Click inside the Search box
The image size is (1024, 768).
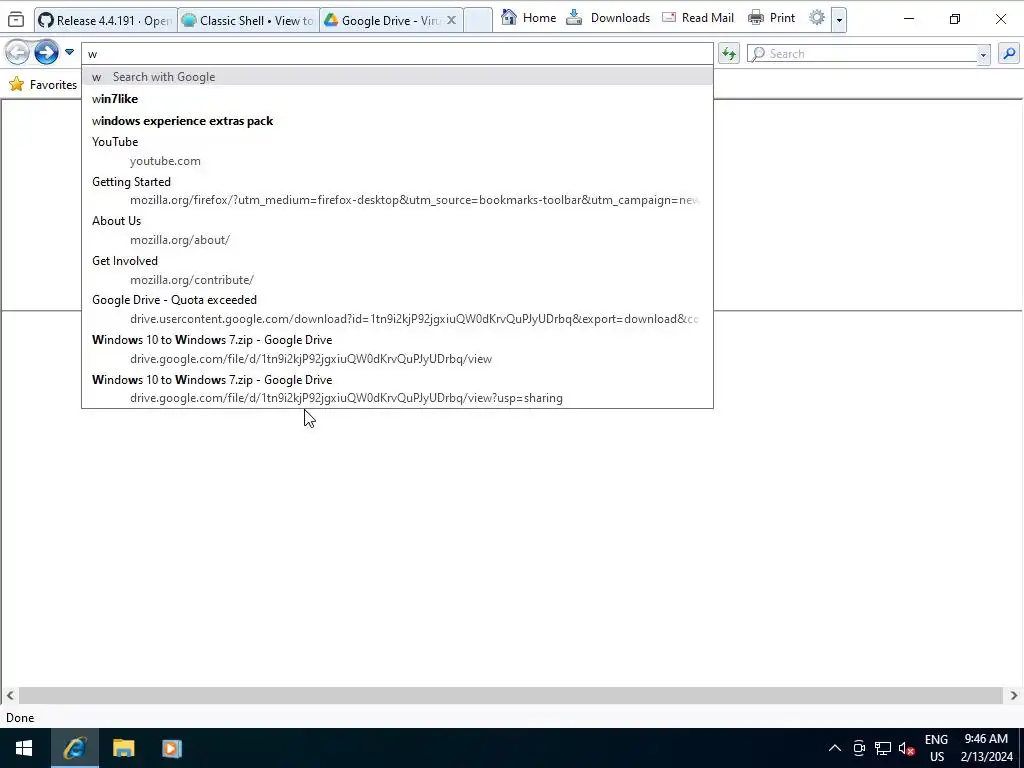coord(862,54)
